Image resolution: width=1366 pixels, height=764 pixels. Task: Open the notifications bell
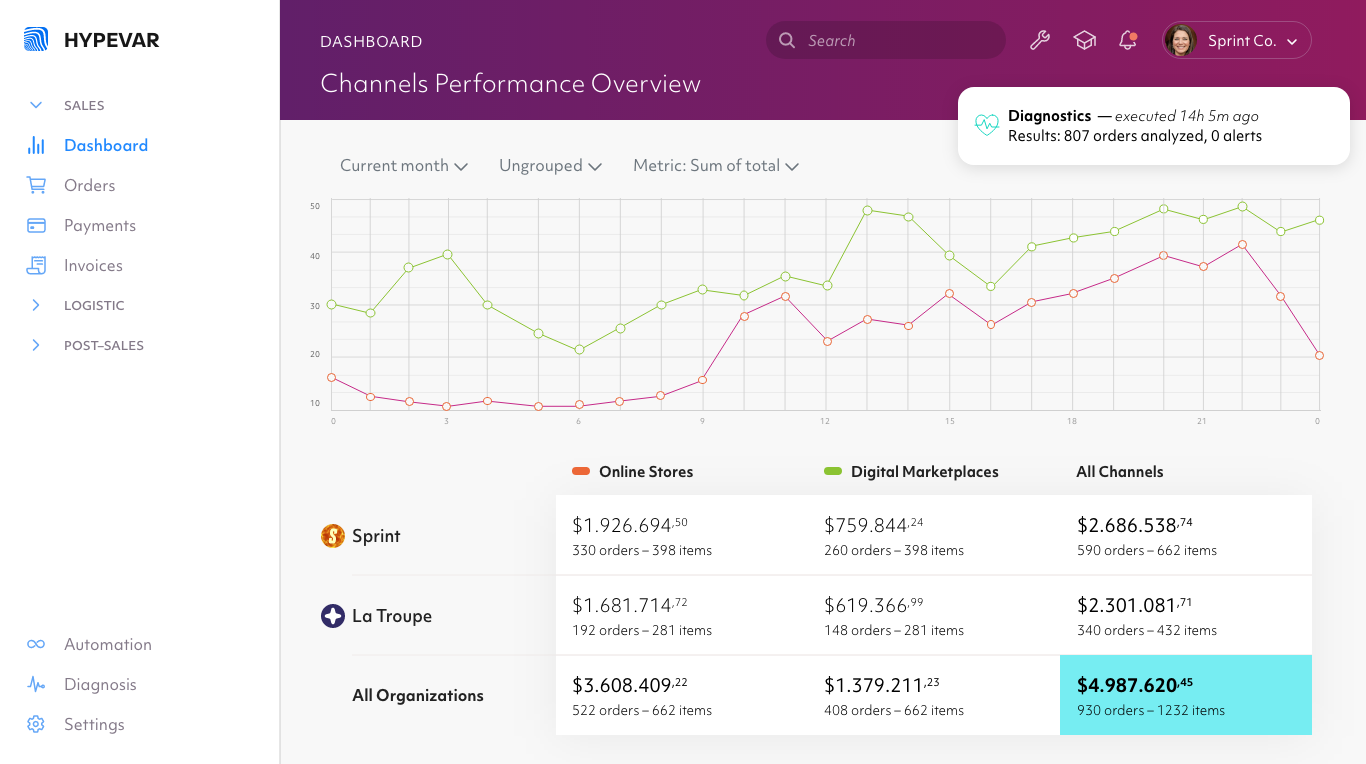(x=1128, y=41)
